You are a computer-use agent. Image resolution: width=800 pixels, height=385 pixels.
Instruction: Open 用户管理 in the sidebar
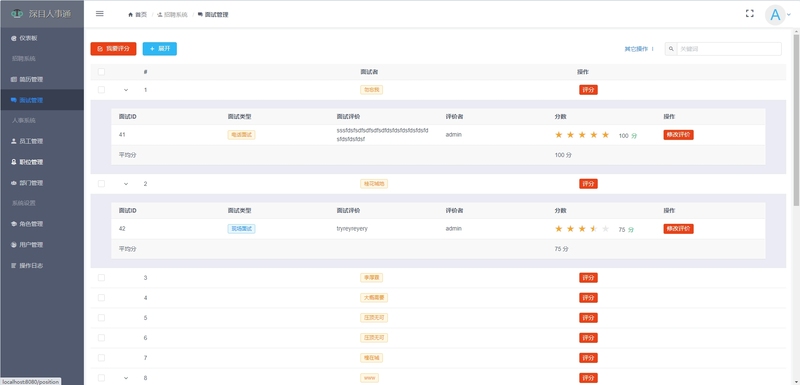coord(42,245)
